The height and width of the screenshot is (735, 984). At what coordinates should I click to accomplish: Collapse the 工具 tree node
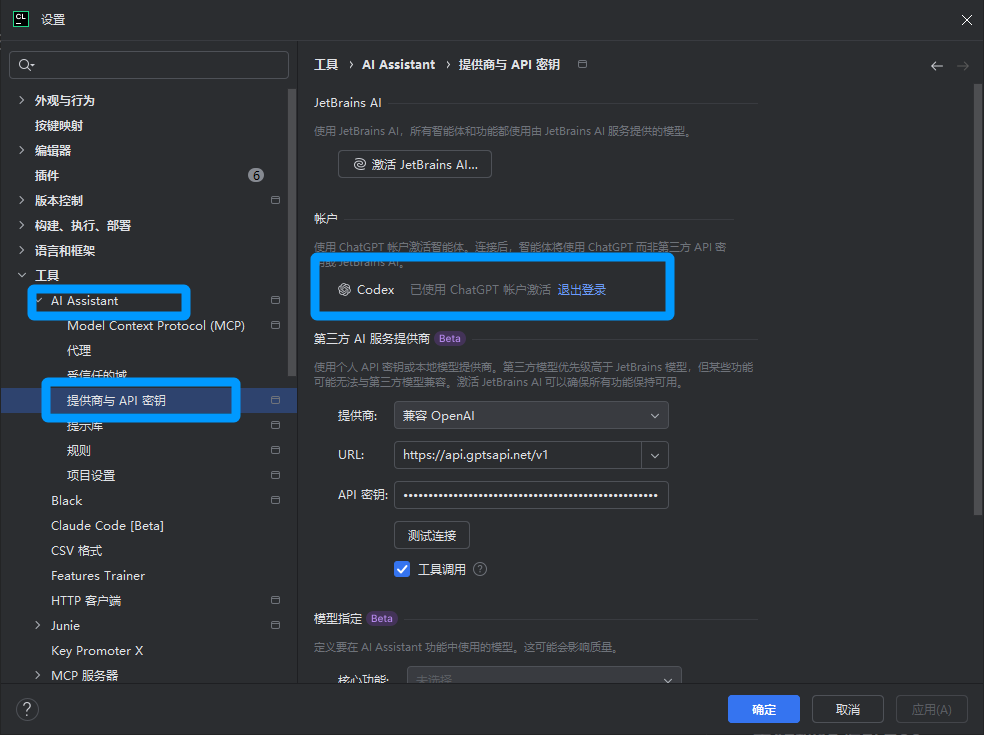pyautogui.click(x=22, y=275)
